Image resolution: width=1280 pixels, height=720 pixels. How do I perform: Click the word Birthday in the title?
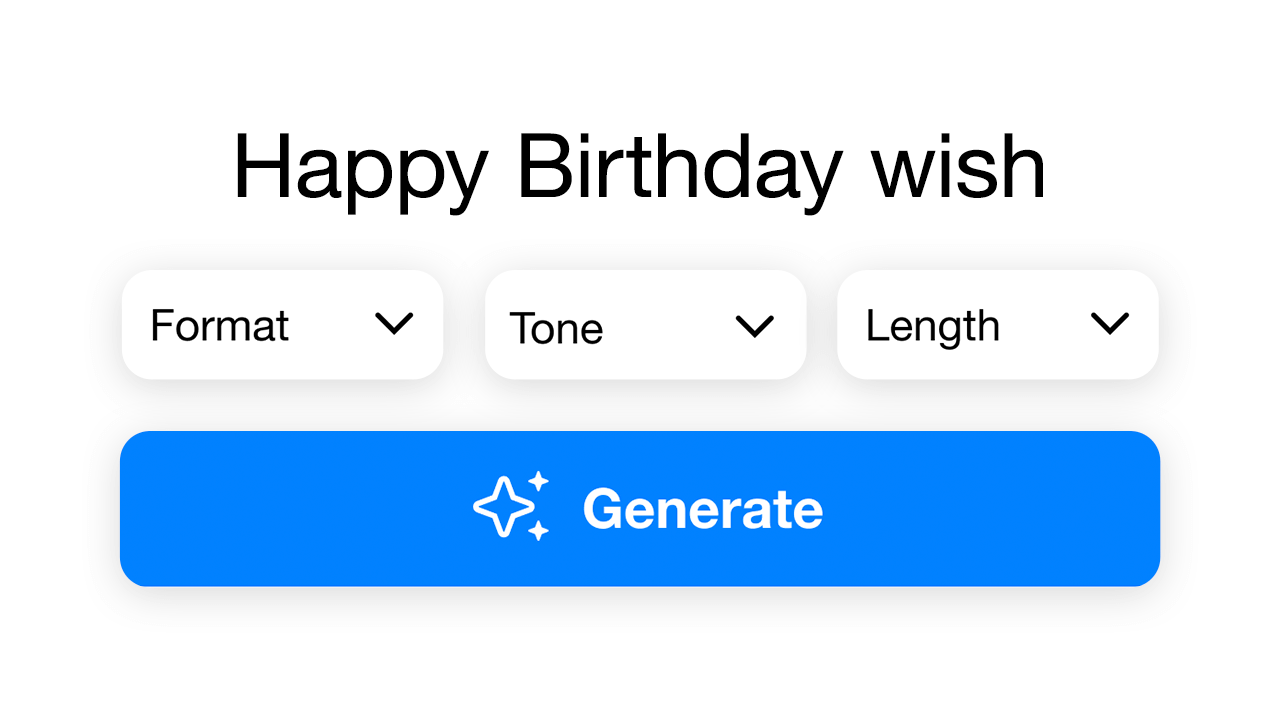(x=679, y=170)
